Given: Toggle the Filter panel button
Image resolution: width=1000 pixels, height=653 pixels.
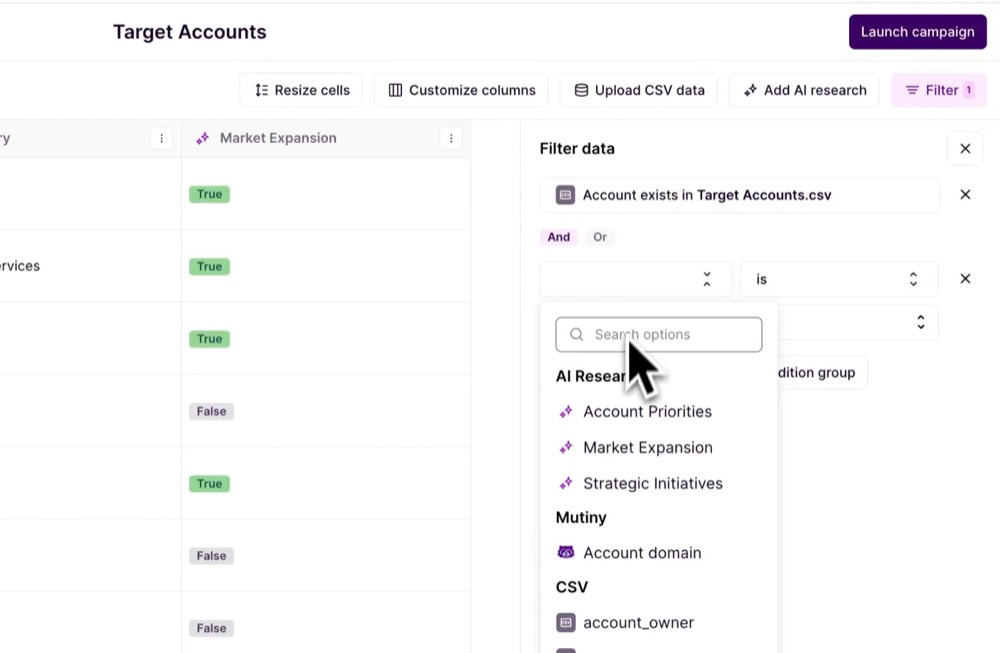Looking at the screenshot, I should 938,90.
